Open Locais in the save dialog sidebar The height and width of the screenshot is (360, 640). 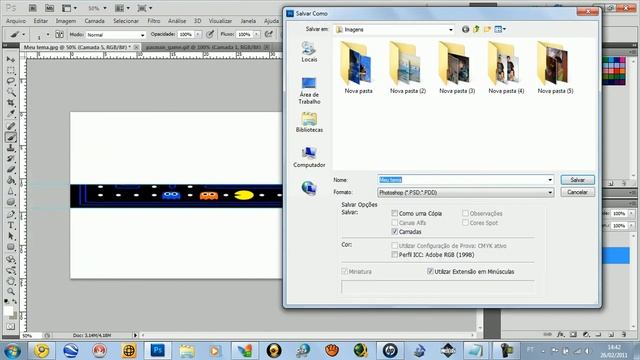309,52
